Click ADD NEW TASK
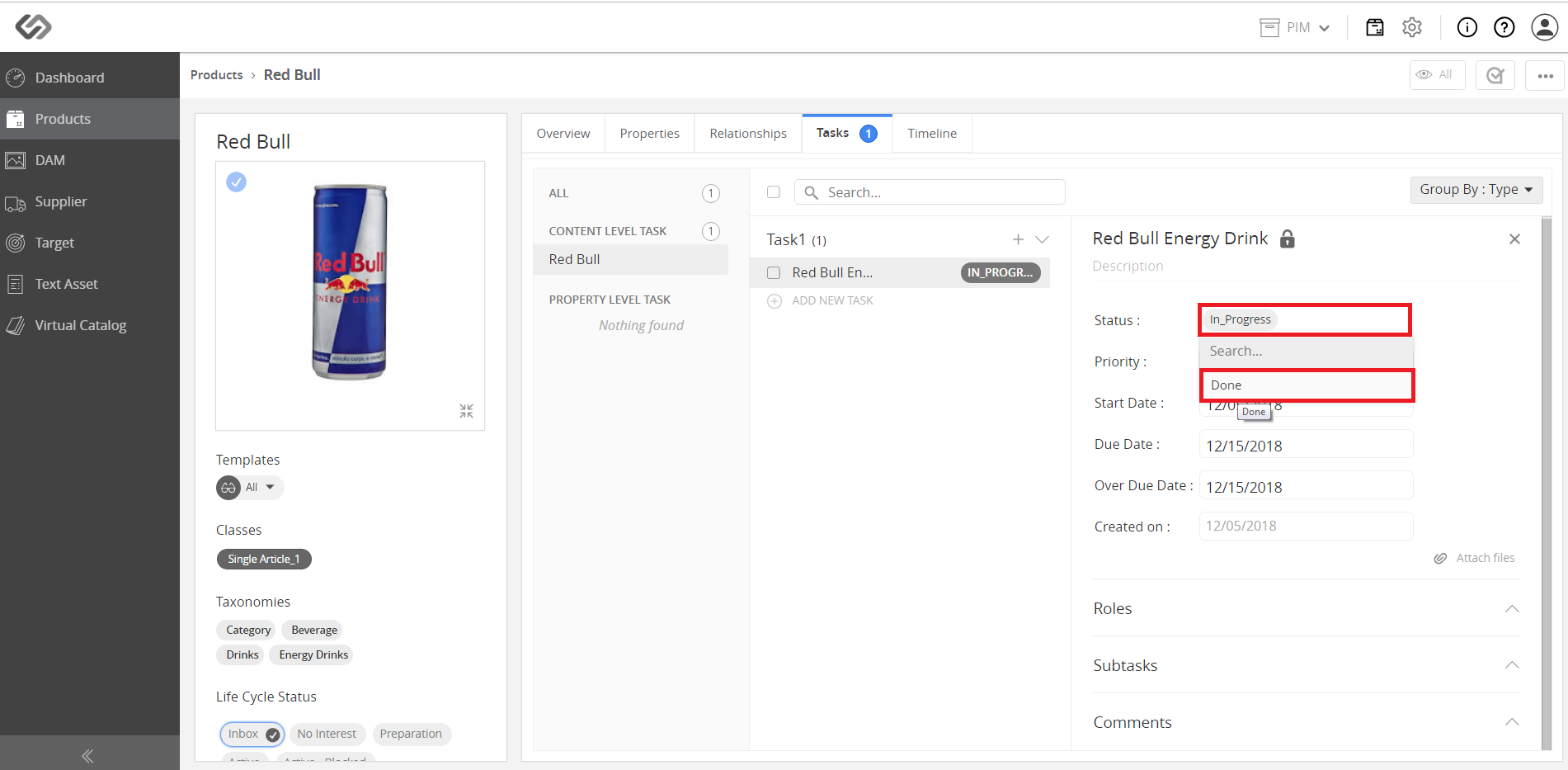 pyautogui.click(x=832, y=301)
